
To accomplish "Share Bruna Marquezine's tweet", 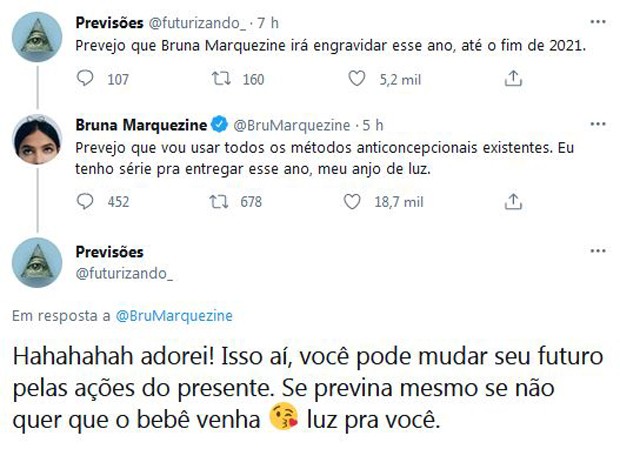I will pyautogui.click(x=512, y=202).
